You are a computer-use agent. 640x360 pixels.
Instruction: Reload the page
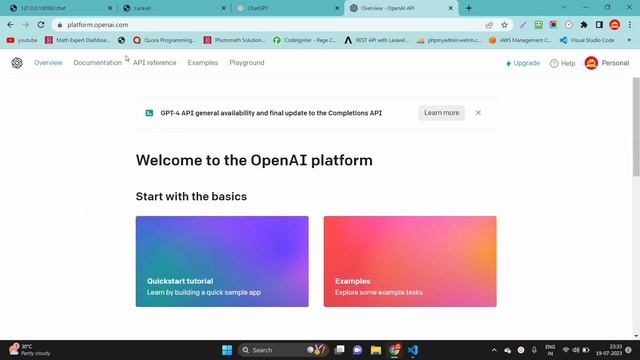click(41, 25)
